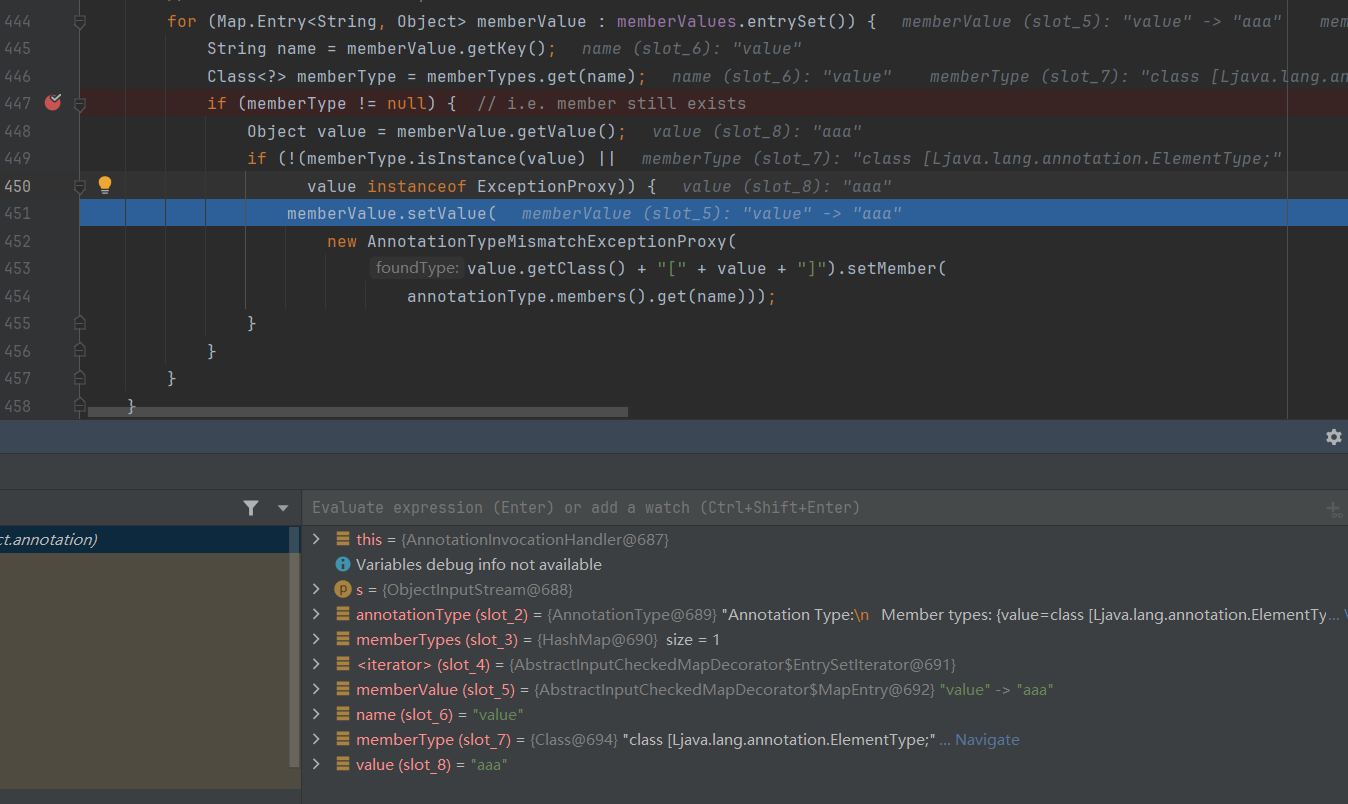The image size is (1348, 804).
Task: Expand the <iterator> (slot_4) variable
Action: (x=317, y=664)
